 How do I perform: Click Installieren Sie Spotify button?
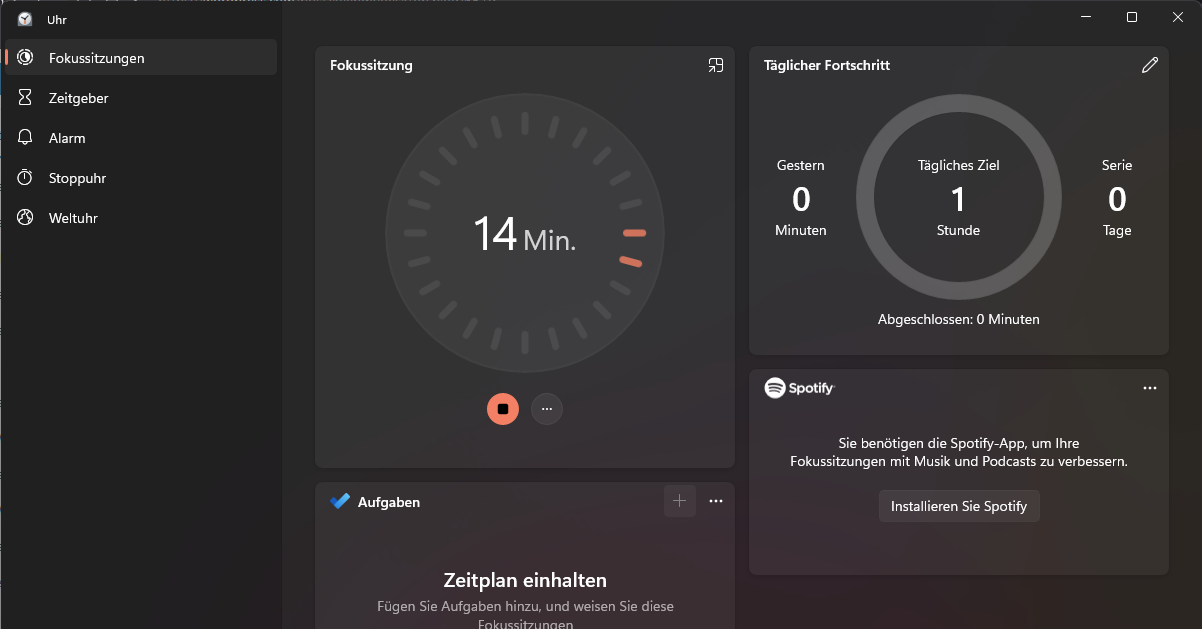tap(959, 506)
